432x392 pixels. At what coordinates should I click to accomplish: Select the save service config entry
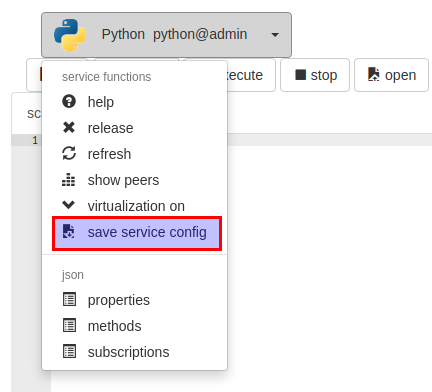pos(137,233)
